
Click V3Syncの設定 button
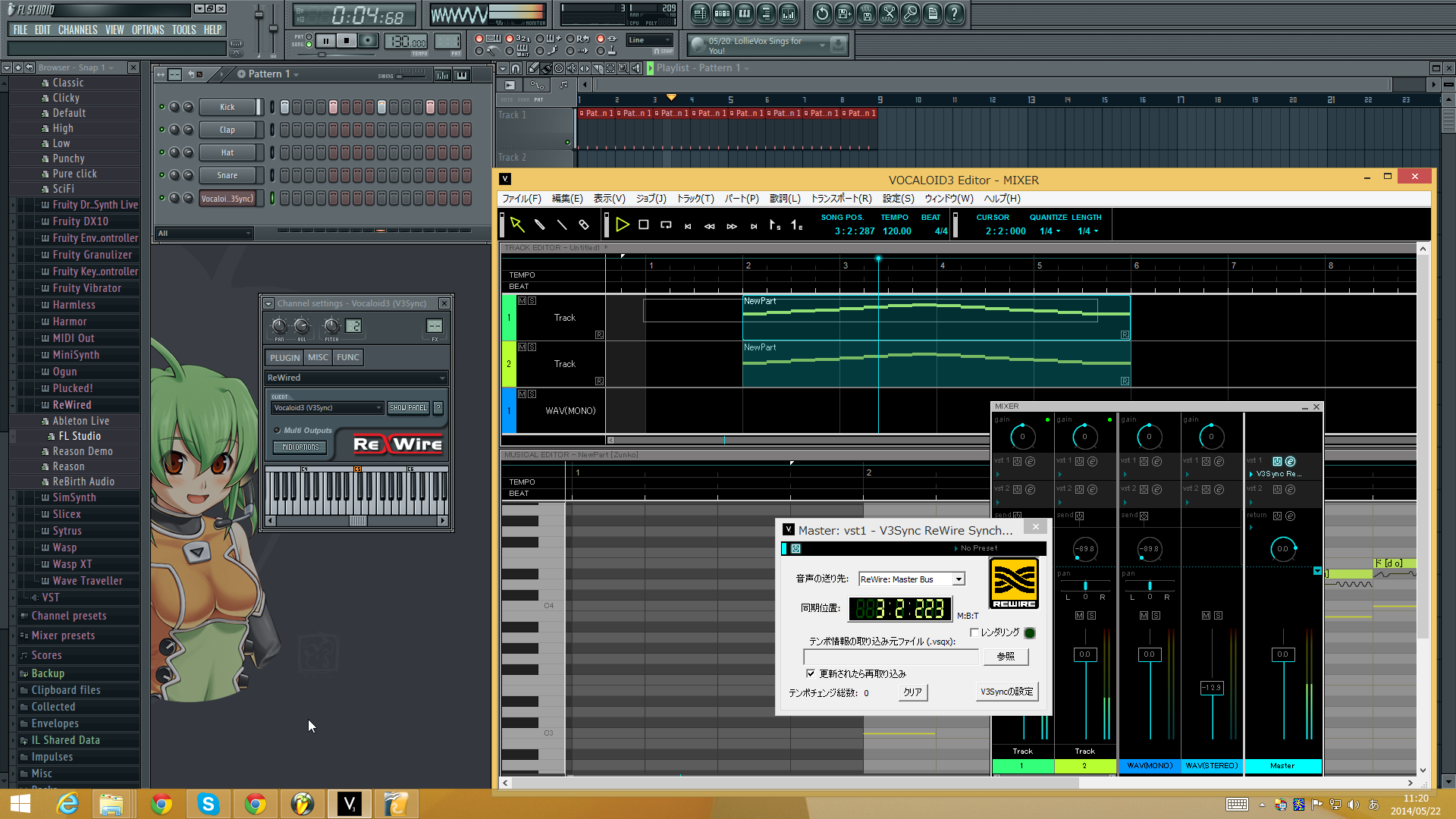pyautogui.click(x=1006, y=692)
